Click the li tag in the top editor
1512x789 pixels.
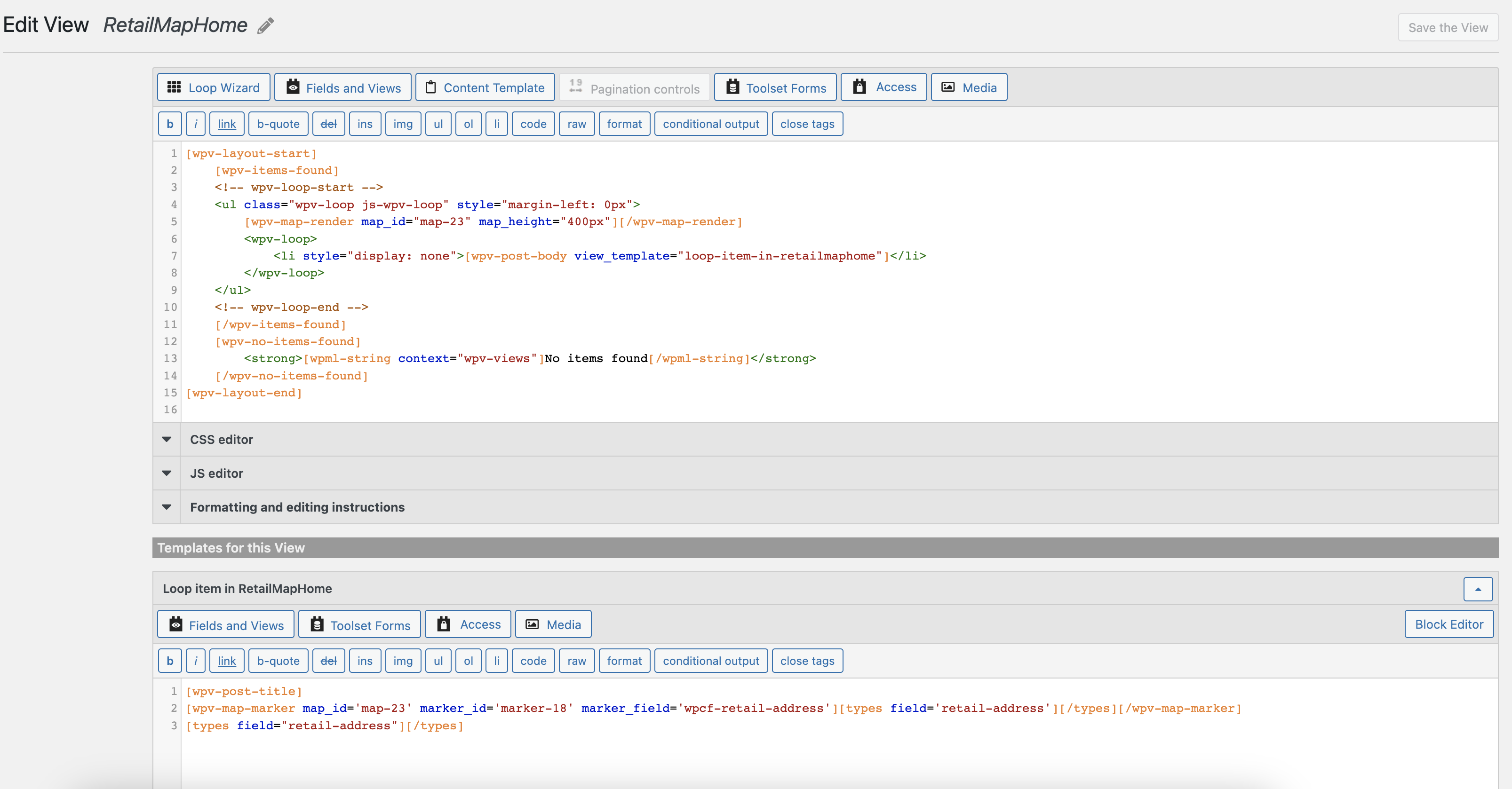(x=497, y=124)
